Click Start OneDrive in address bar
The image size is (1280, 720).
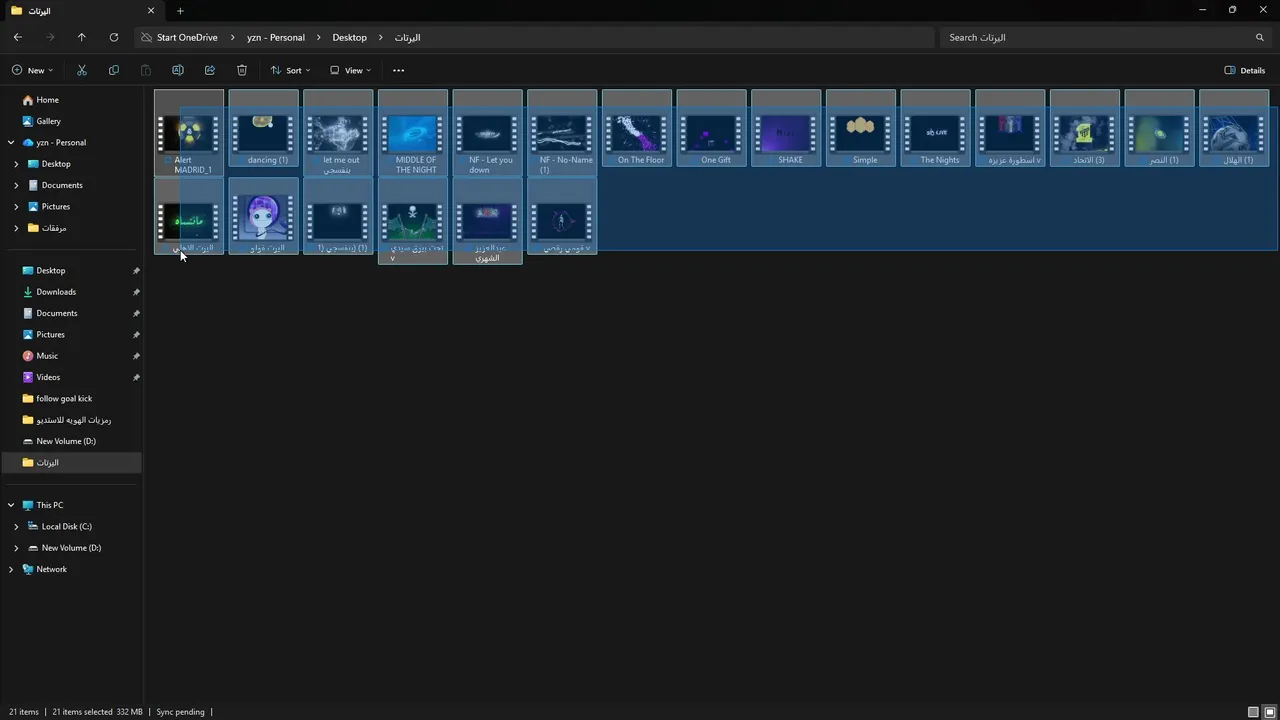(187, 37)
